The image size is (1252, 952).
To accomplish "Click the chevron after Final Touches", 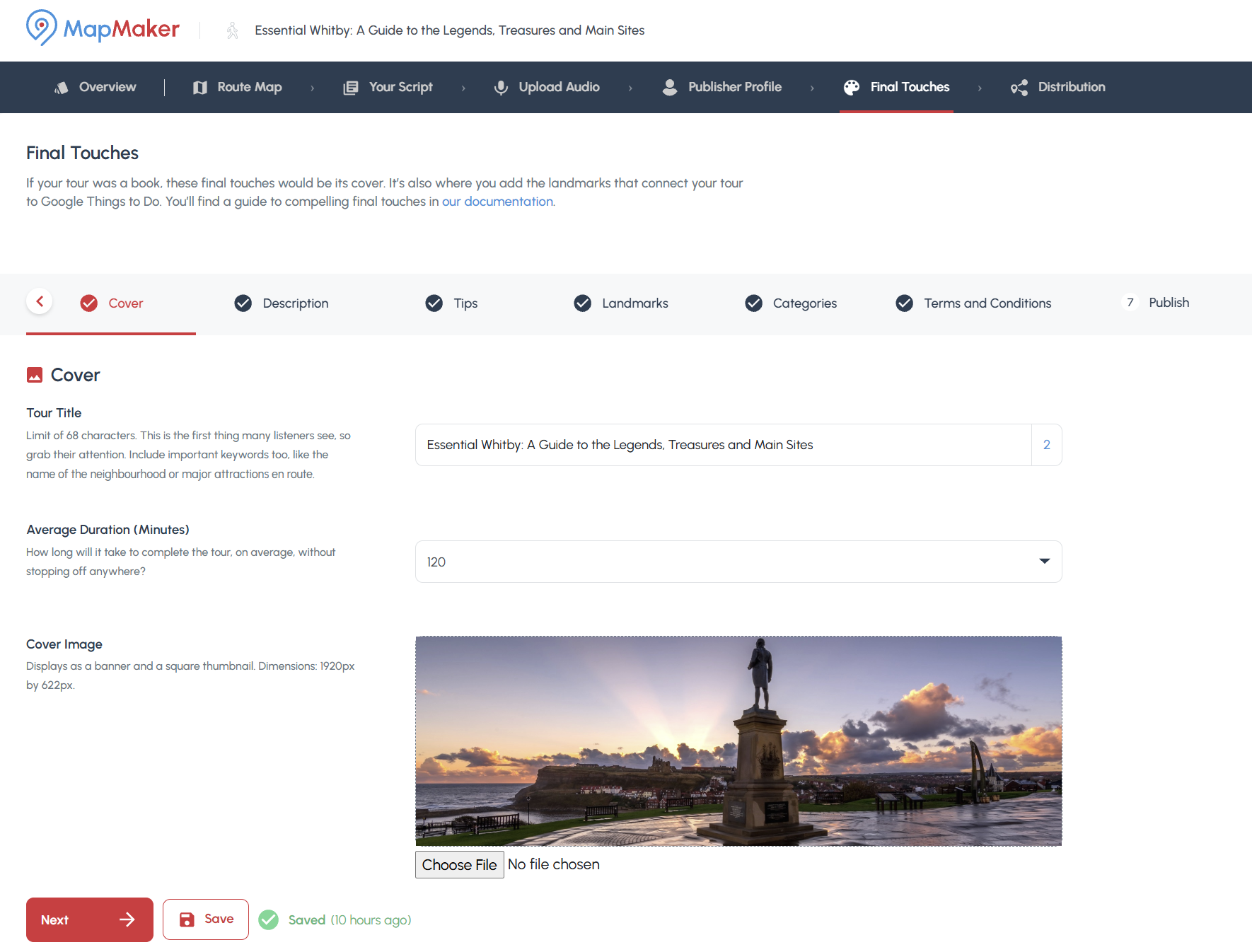I will (x=980, y=88).
